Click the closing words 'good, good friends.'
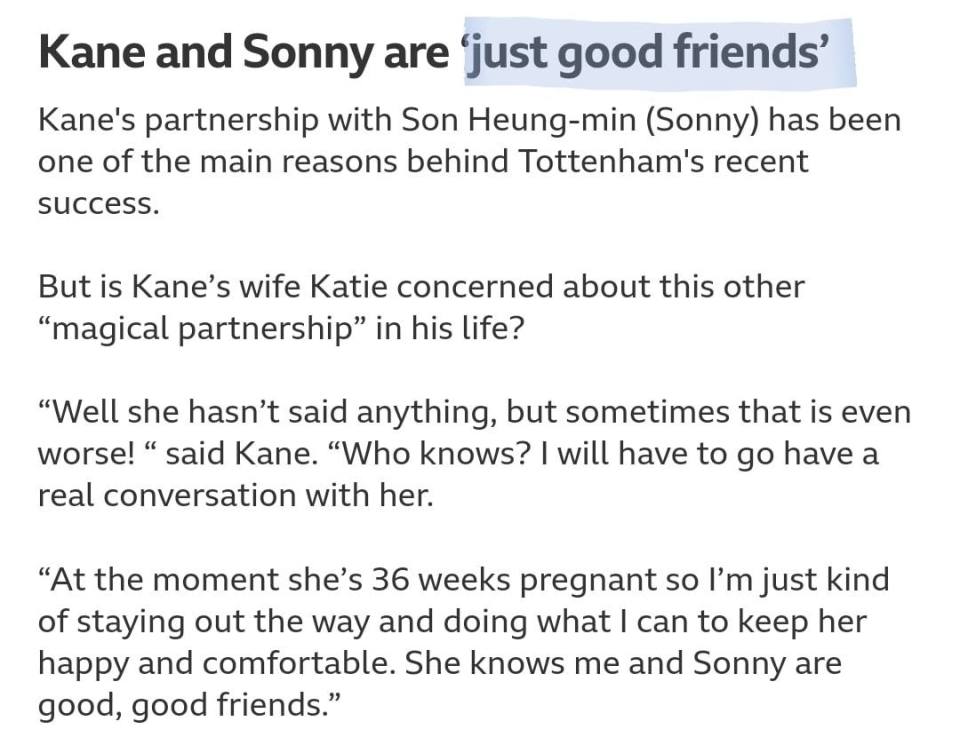Viewport: 960px width, 753px height. (189, 705)
